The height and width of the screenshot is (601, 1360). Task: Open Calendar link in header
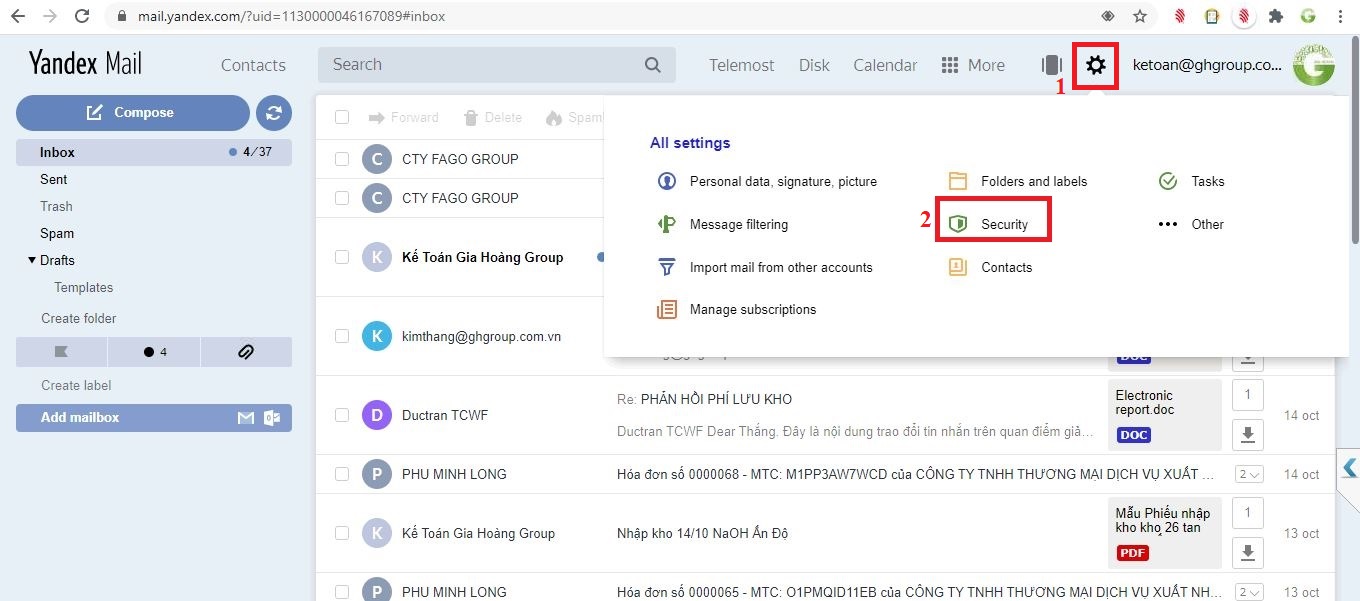click(885, 65)
